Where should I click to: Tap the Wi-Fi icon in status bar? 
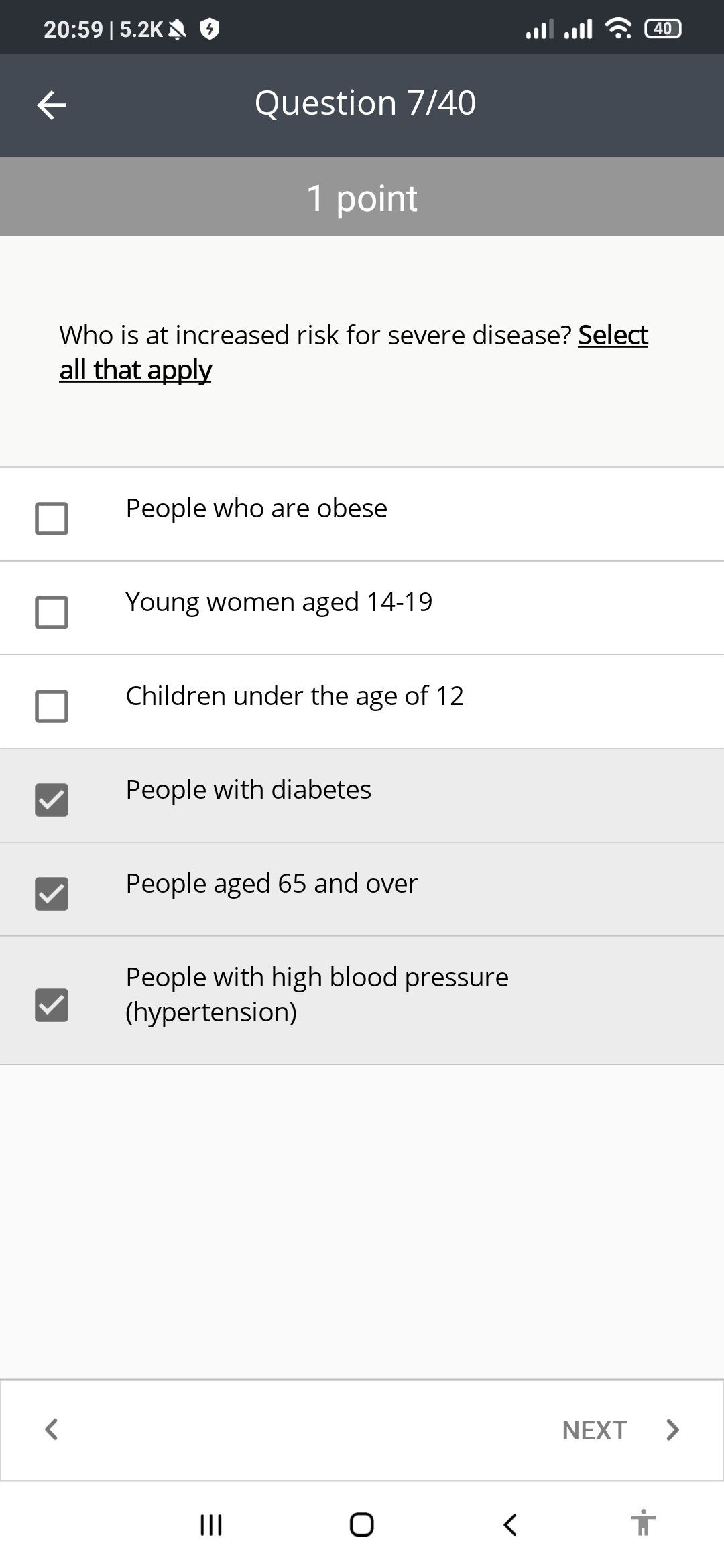tap(618, 29)
